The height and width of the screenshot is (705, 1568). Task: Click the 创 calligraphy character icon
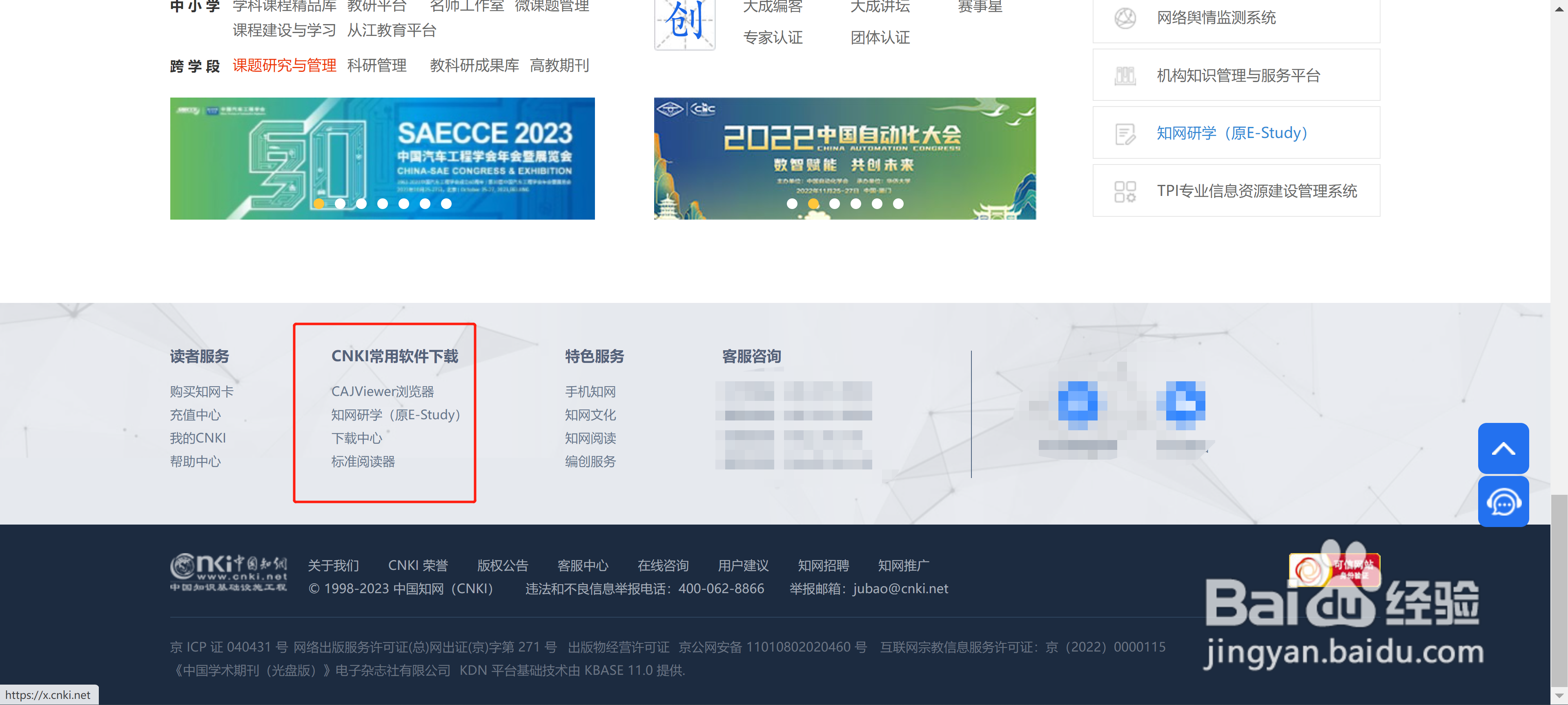tap(684, 24)
